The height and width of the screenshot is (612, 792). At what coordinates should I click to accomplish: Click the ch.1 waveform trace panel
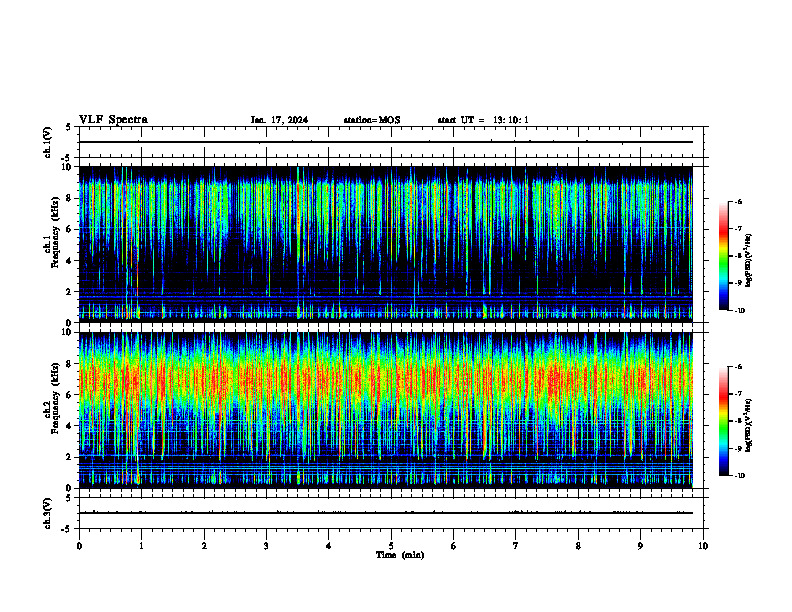click(x=391, y=142)
